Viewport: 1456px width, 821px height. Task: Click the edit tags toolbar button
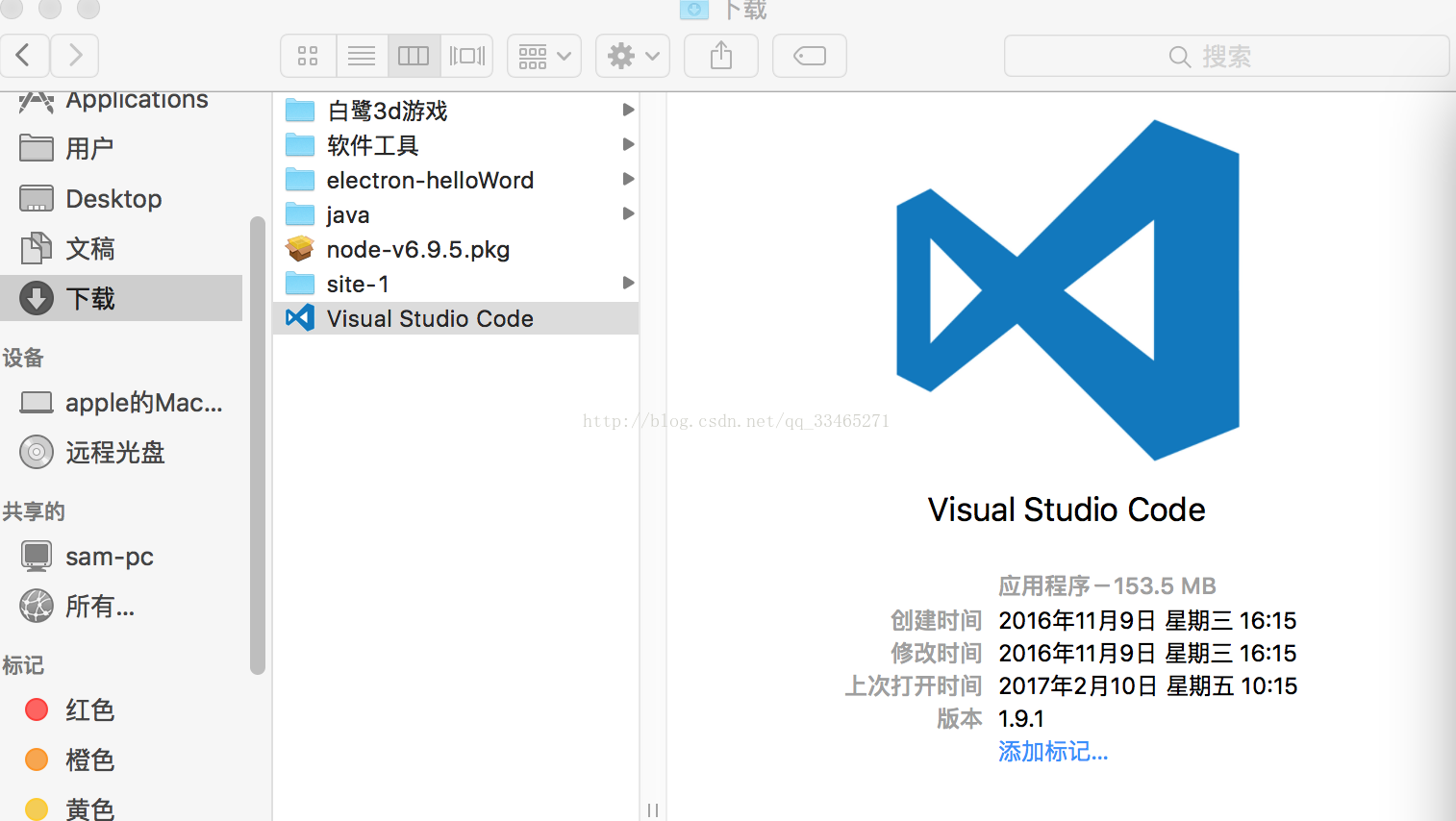pos(810,56)
